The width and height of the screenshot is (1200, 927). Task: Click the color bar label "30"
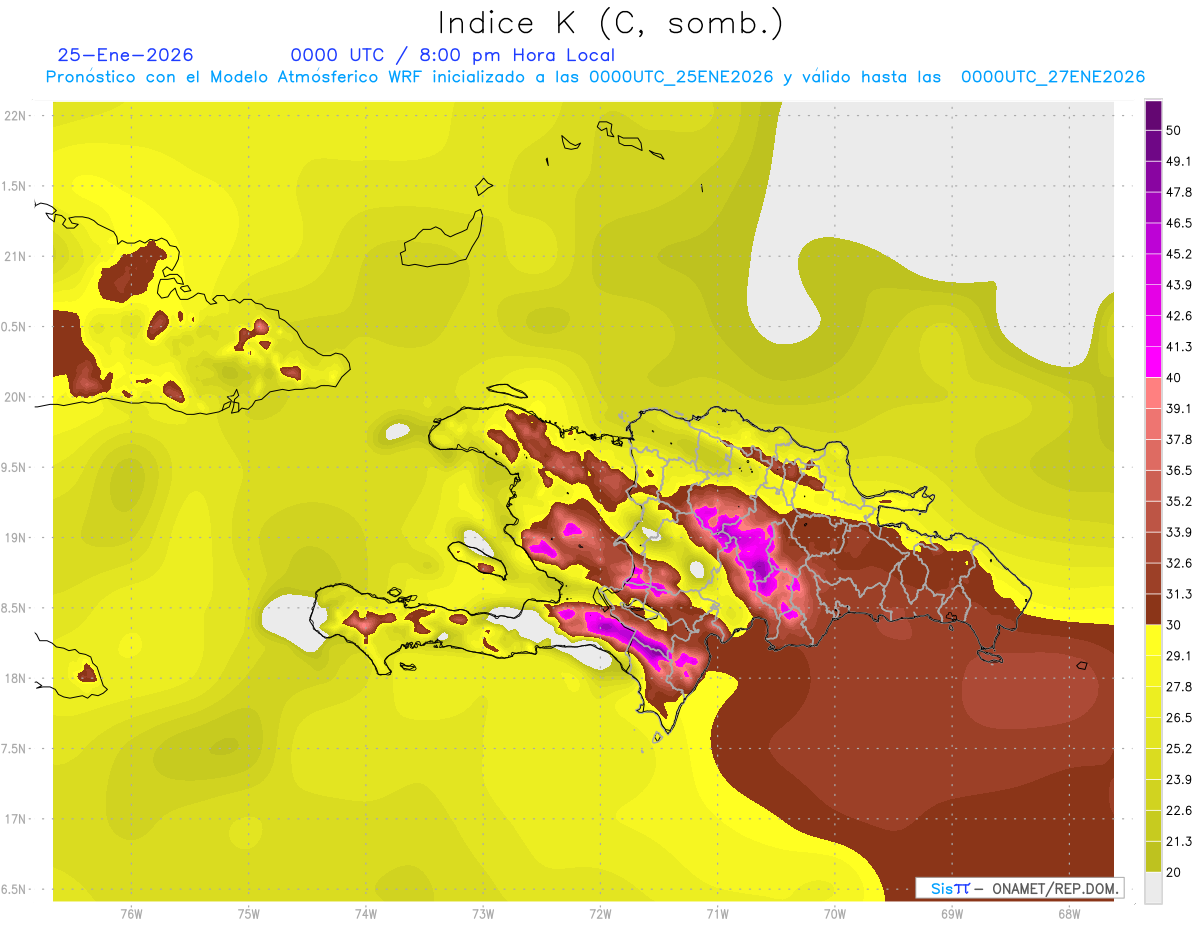(1174, 625)
